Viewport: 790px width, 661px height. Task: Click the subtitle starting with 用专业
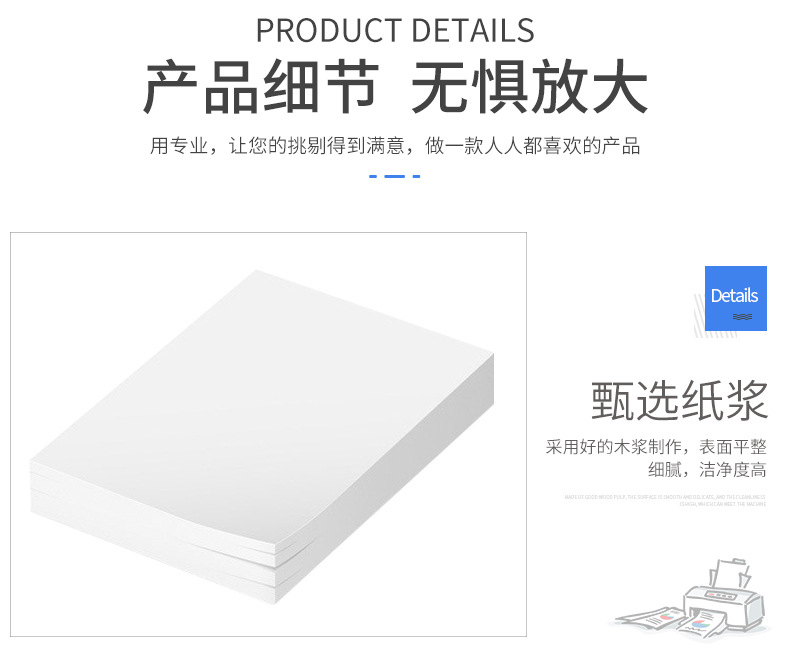tap(395, 146)
